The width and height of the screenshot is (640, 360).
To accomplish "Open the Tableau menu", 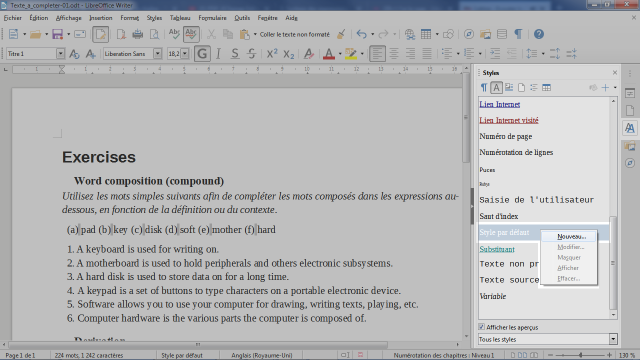I will click(x=180, y=18).
